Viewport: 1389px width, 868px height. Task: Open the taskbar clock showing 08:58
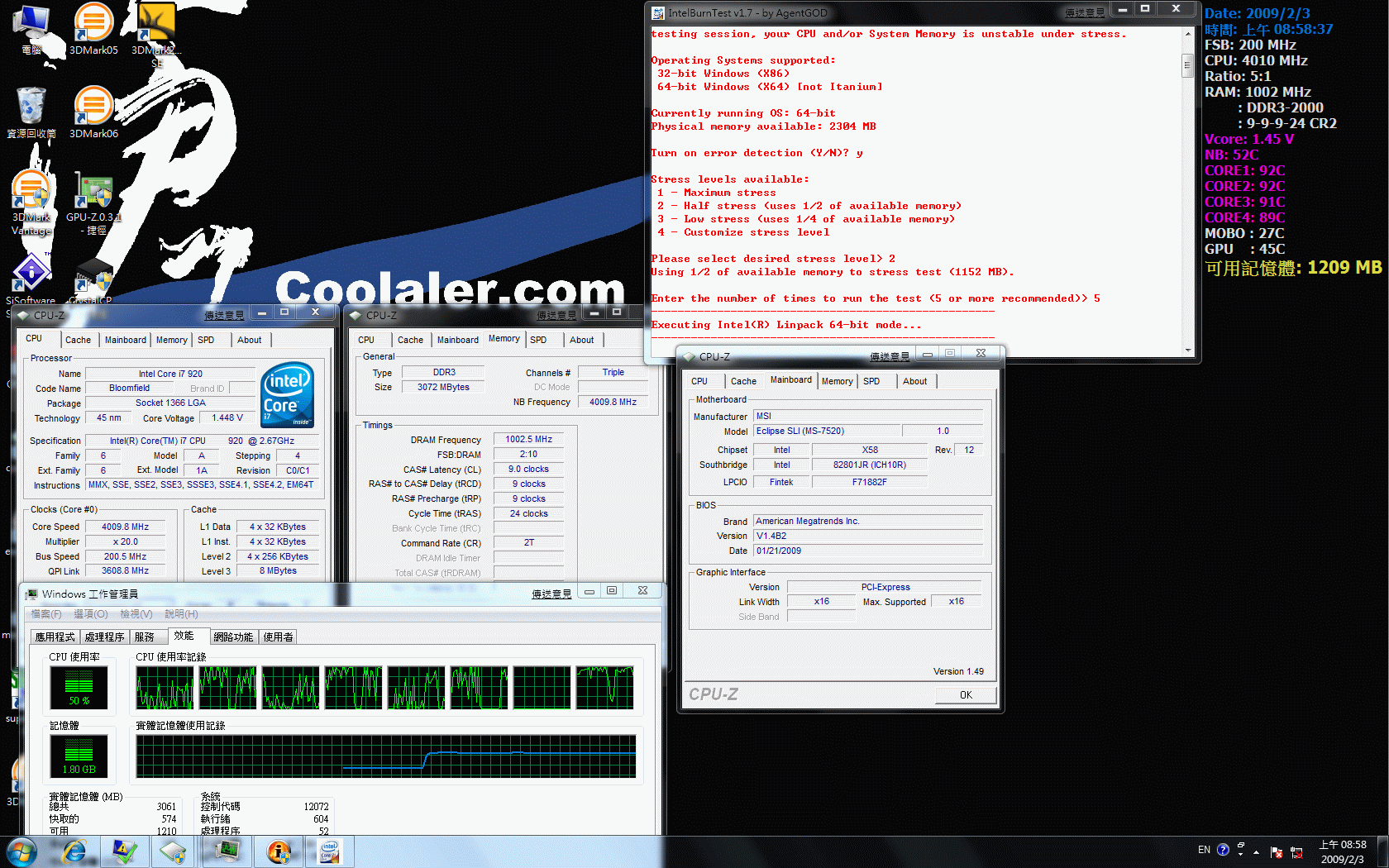[1342, 852]
